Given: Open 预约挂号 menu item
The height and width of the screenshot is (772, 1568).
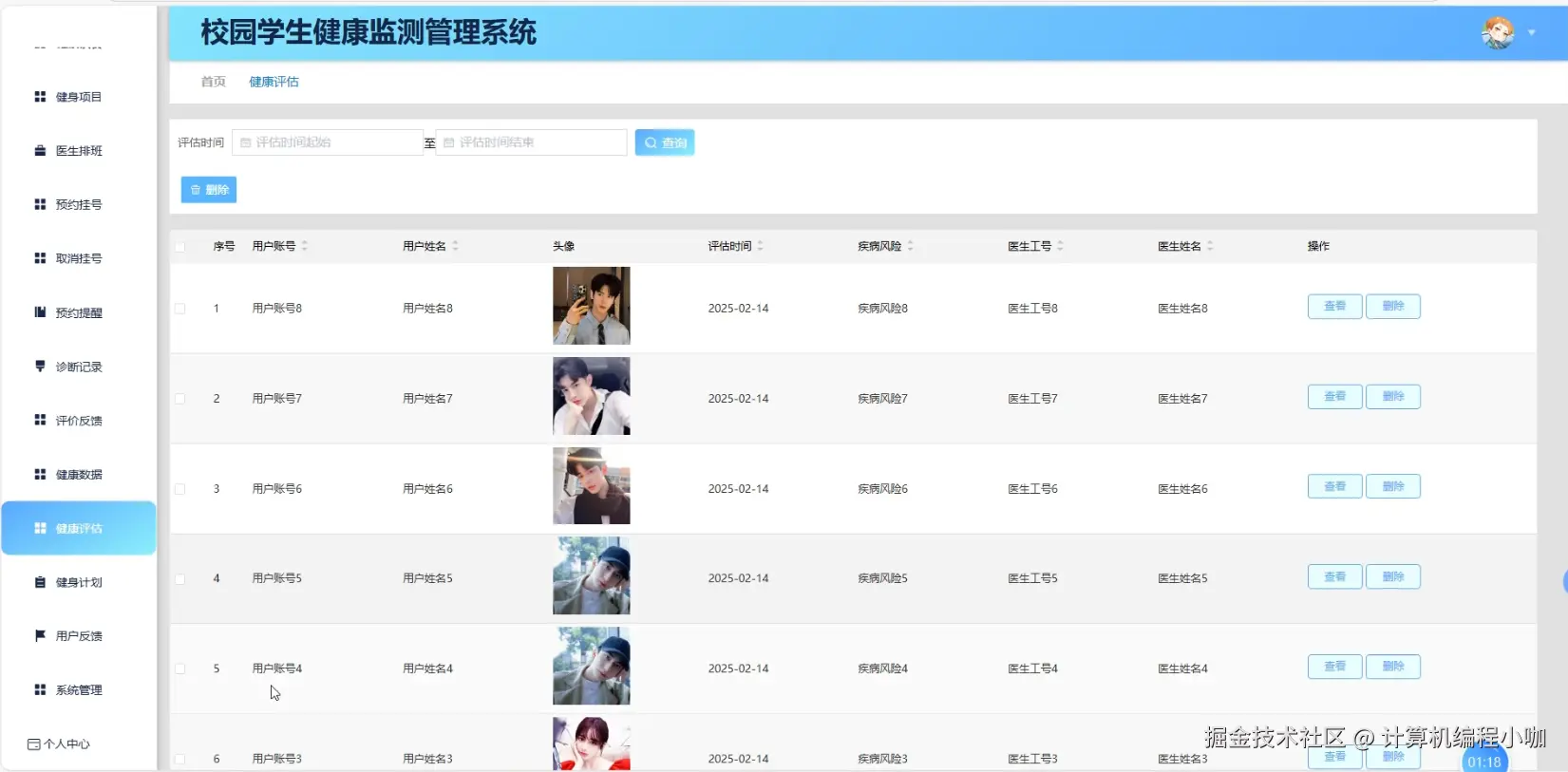Looking at the screenshot, I should (x=79, y=204).
